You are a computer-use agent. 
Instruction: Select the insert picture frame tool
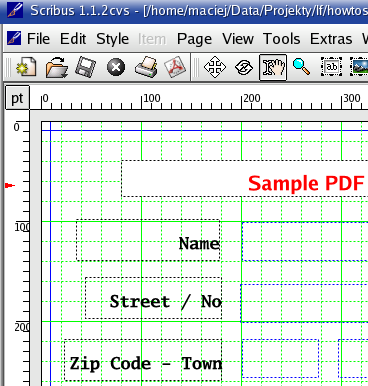(x=359, y=67)
